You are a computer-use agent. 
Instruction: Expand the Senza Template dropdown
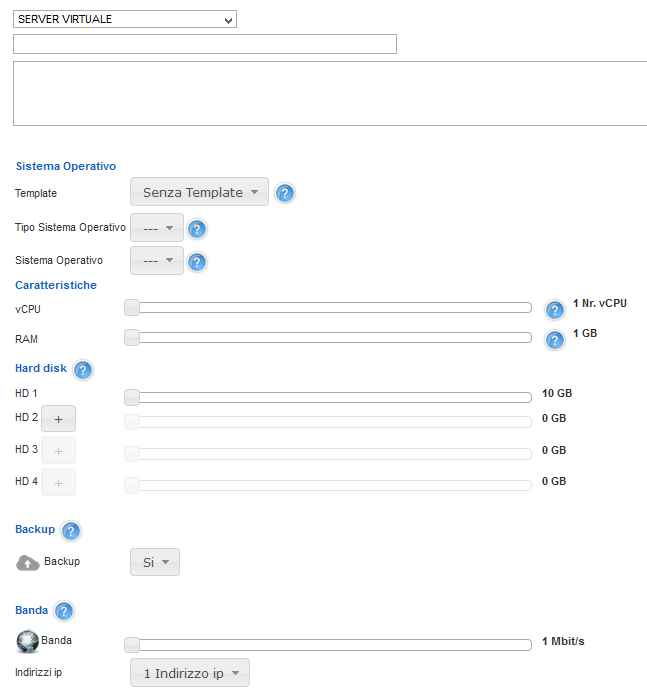[199, 192]
